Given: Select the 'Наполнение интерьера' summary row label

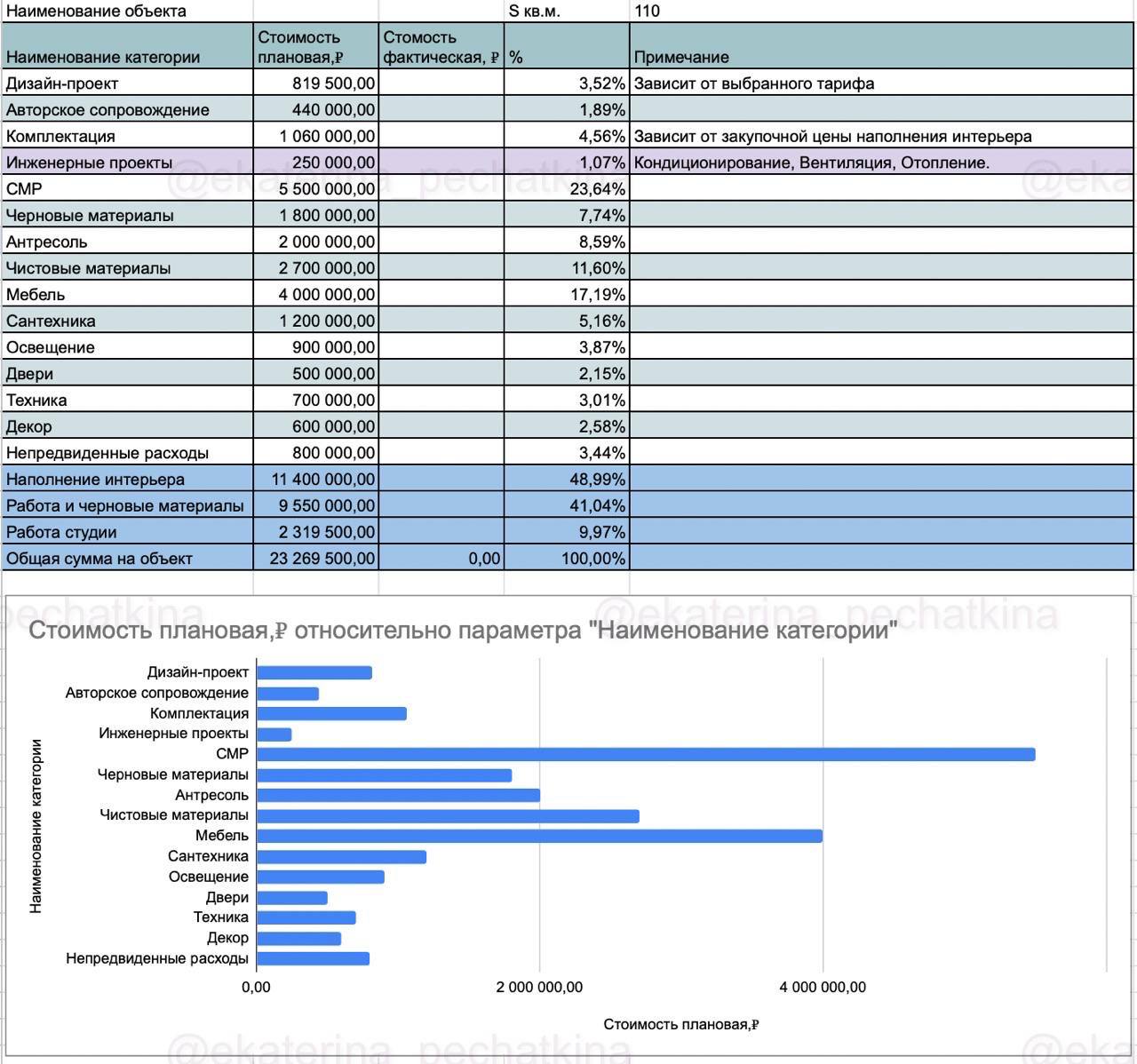Looking at the screenshot, I should tap(127, 480).
